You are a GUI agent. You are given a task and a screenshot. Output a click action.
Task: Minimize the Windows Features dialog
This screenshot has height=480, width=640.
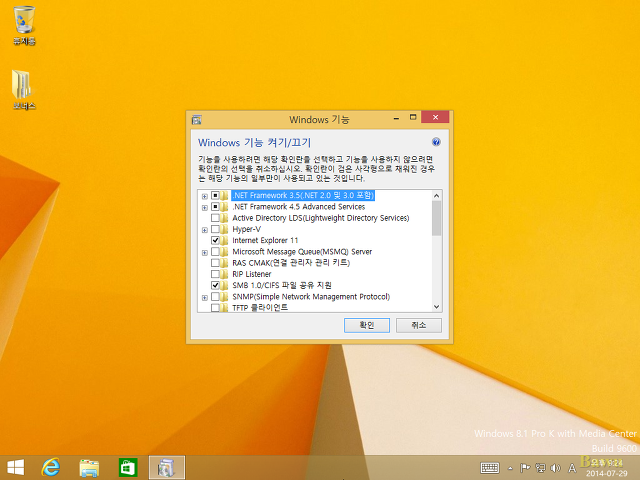pos(396,118)
